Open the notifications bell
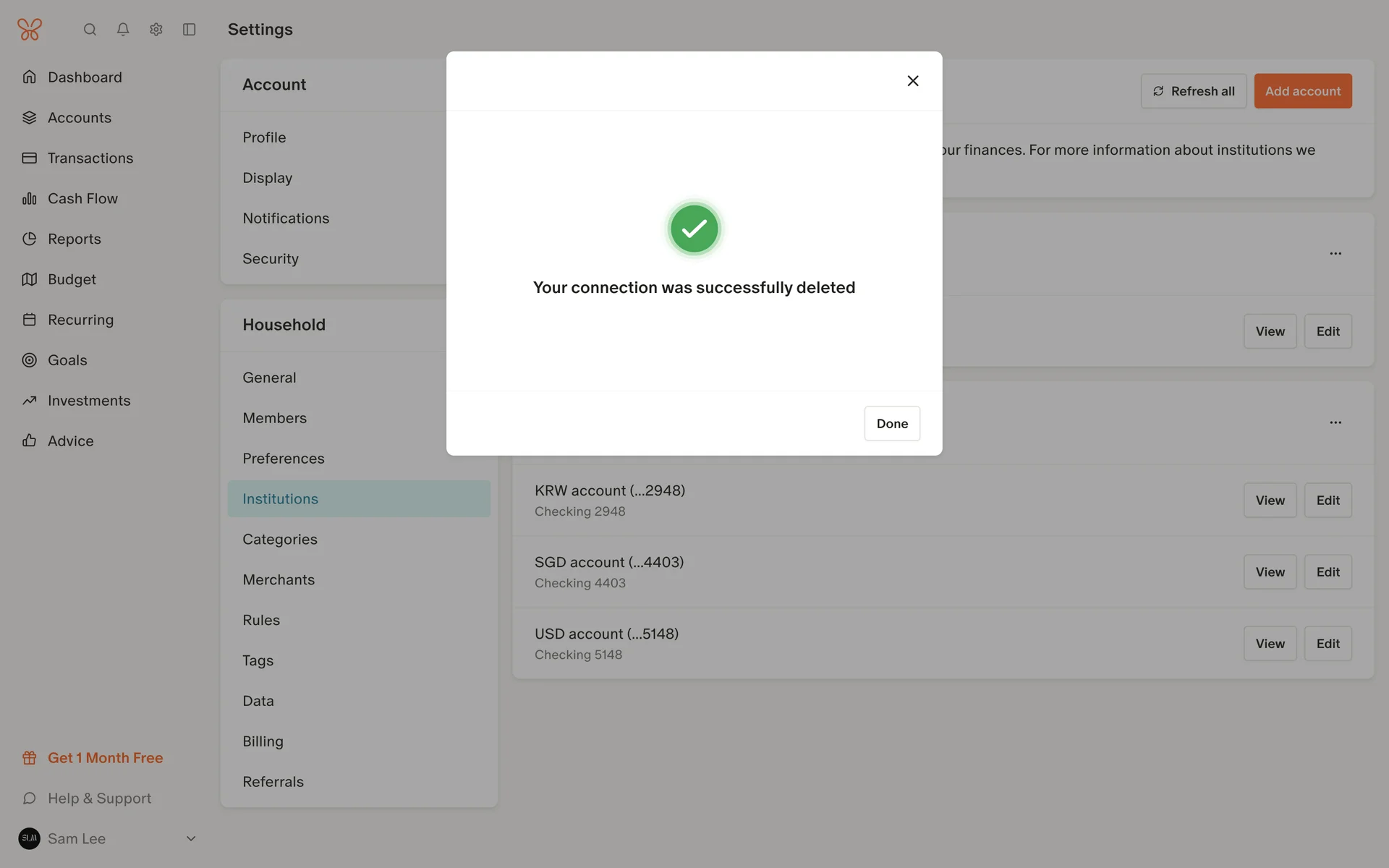The height and width of the screenshot is (868, 1389). tap(123, 30)
